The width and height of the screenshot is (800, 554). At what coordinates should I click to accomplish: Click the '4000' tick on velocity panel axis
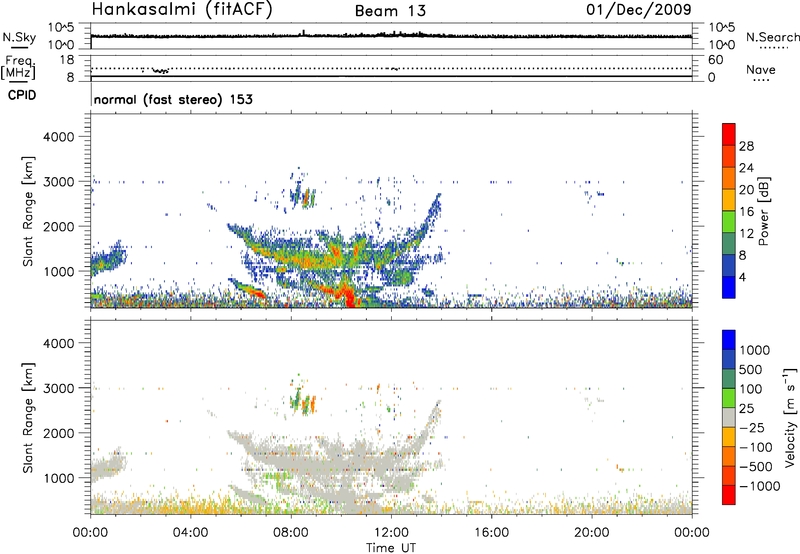coord(58,343)
